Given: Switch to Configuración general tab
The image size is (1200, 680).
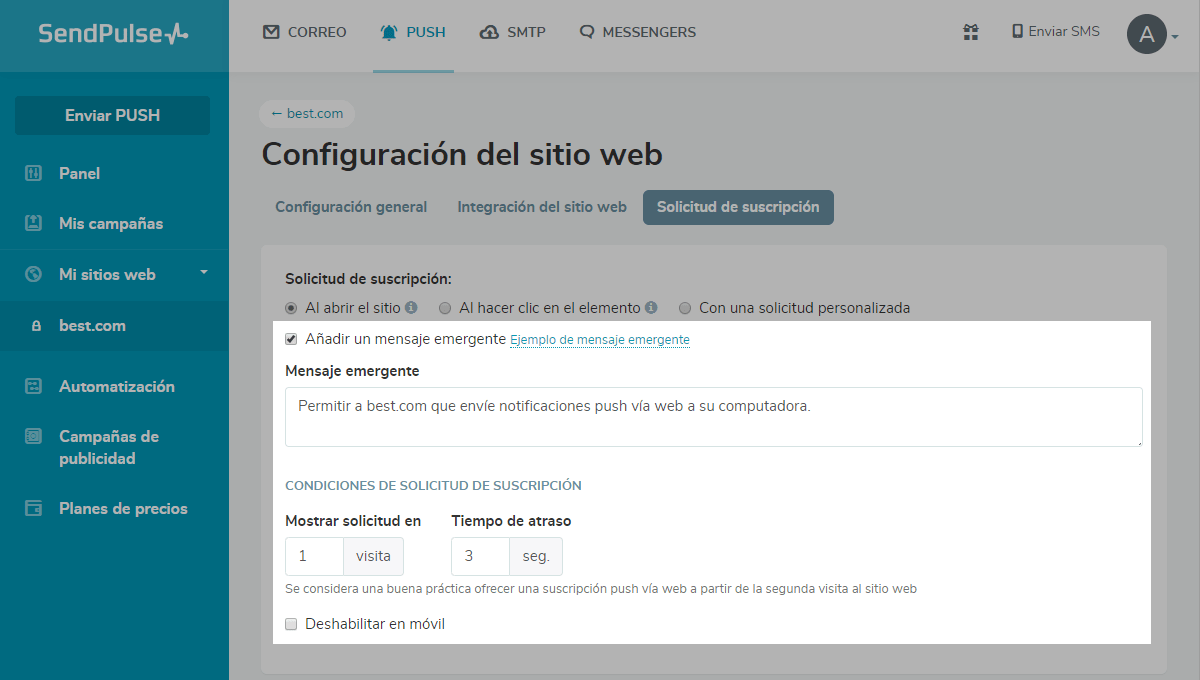Looking at the screenshot, I should pos(351,207).
